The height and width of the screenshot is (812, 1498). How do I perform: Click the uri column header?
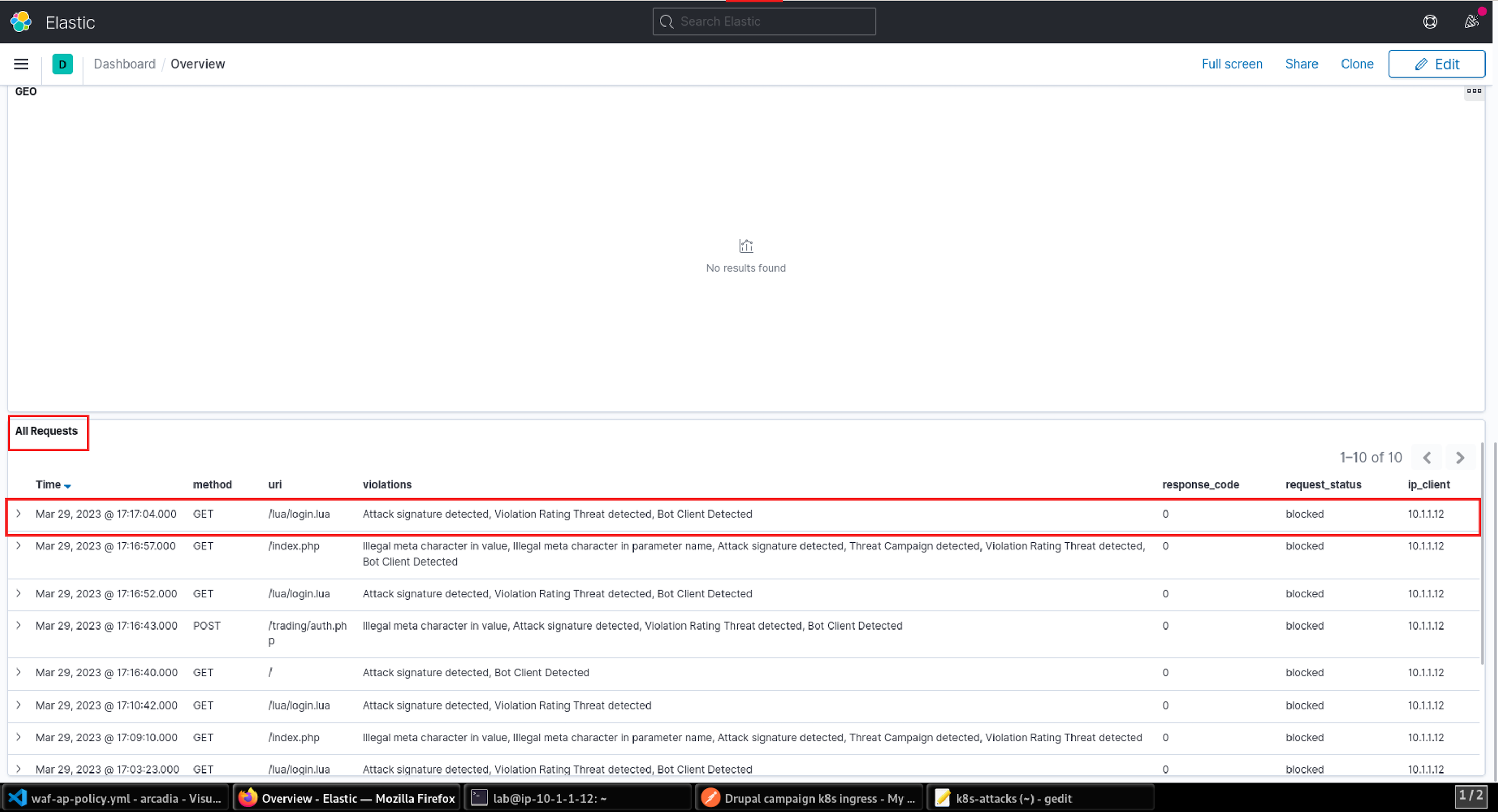[x=275, y=485]
